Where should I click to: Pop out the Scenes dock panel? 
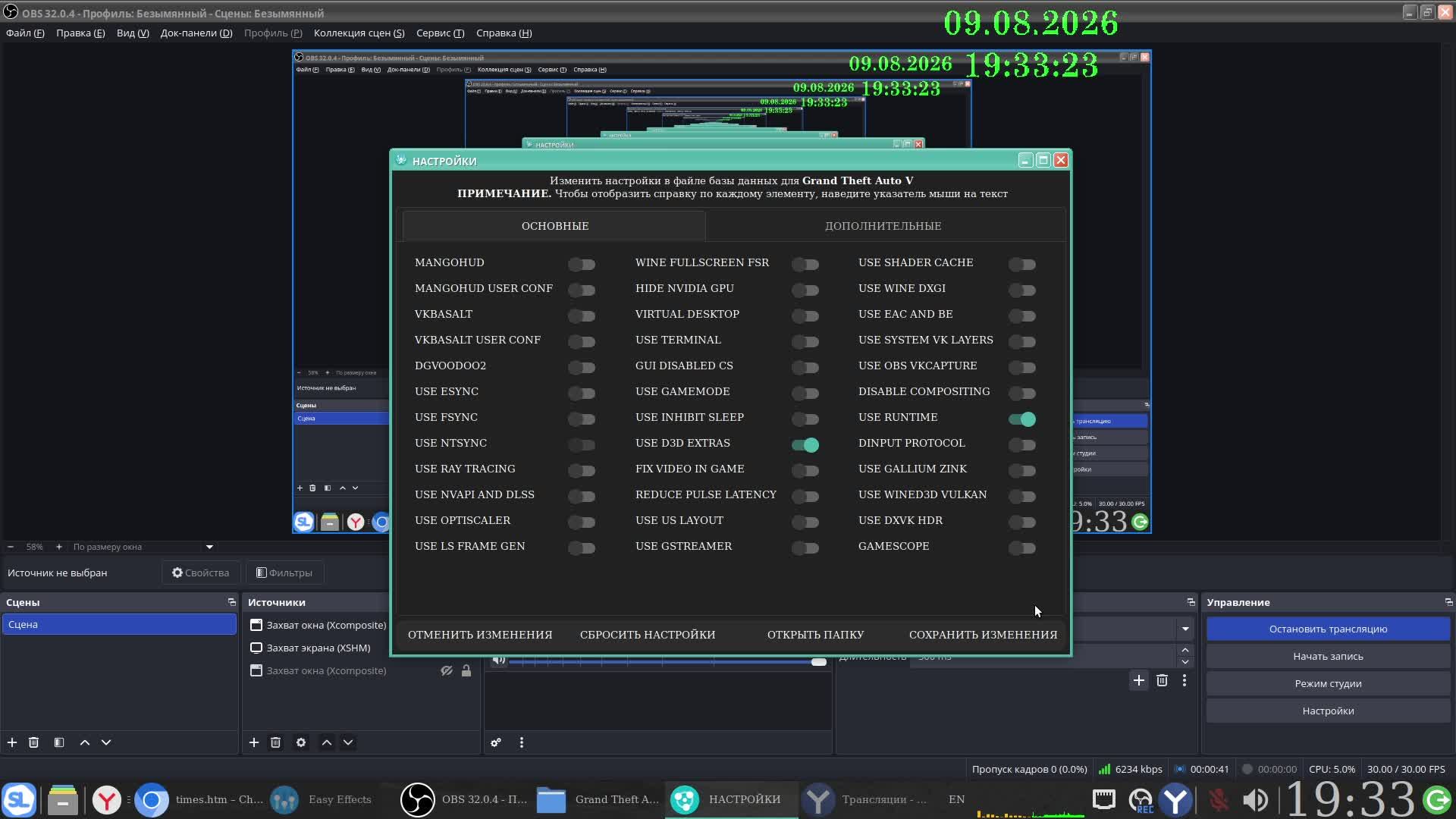(x=232, y=602)
